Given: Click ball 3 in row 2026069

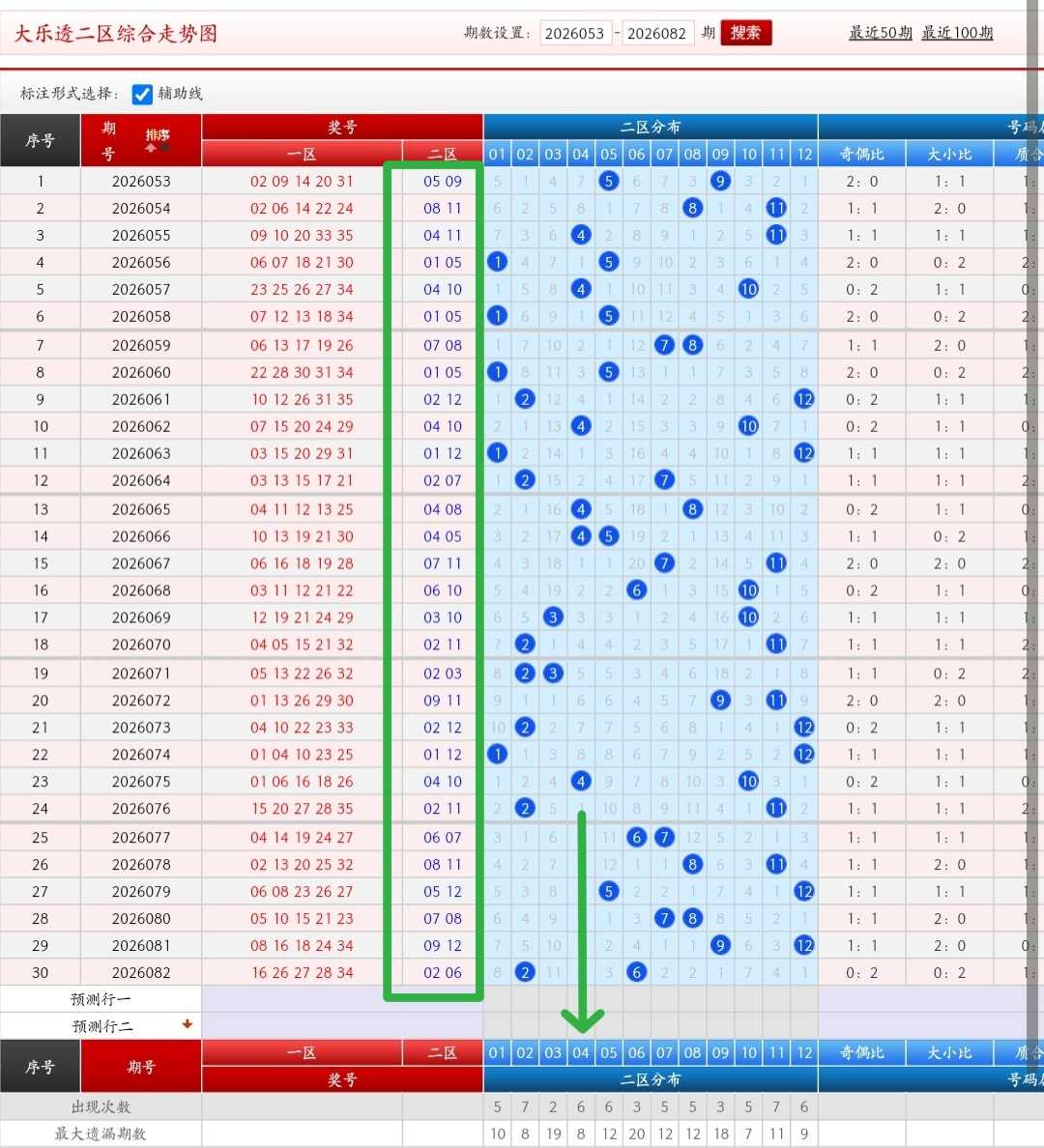Looking at the screenshot, I should pyautogui.click(x=552, y=617).
